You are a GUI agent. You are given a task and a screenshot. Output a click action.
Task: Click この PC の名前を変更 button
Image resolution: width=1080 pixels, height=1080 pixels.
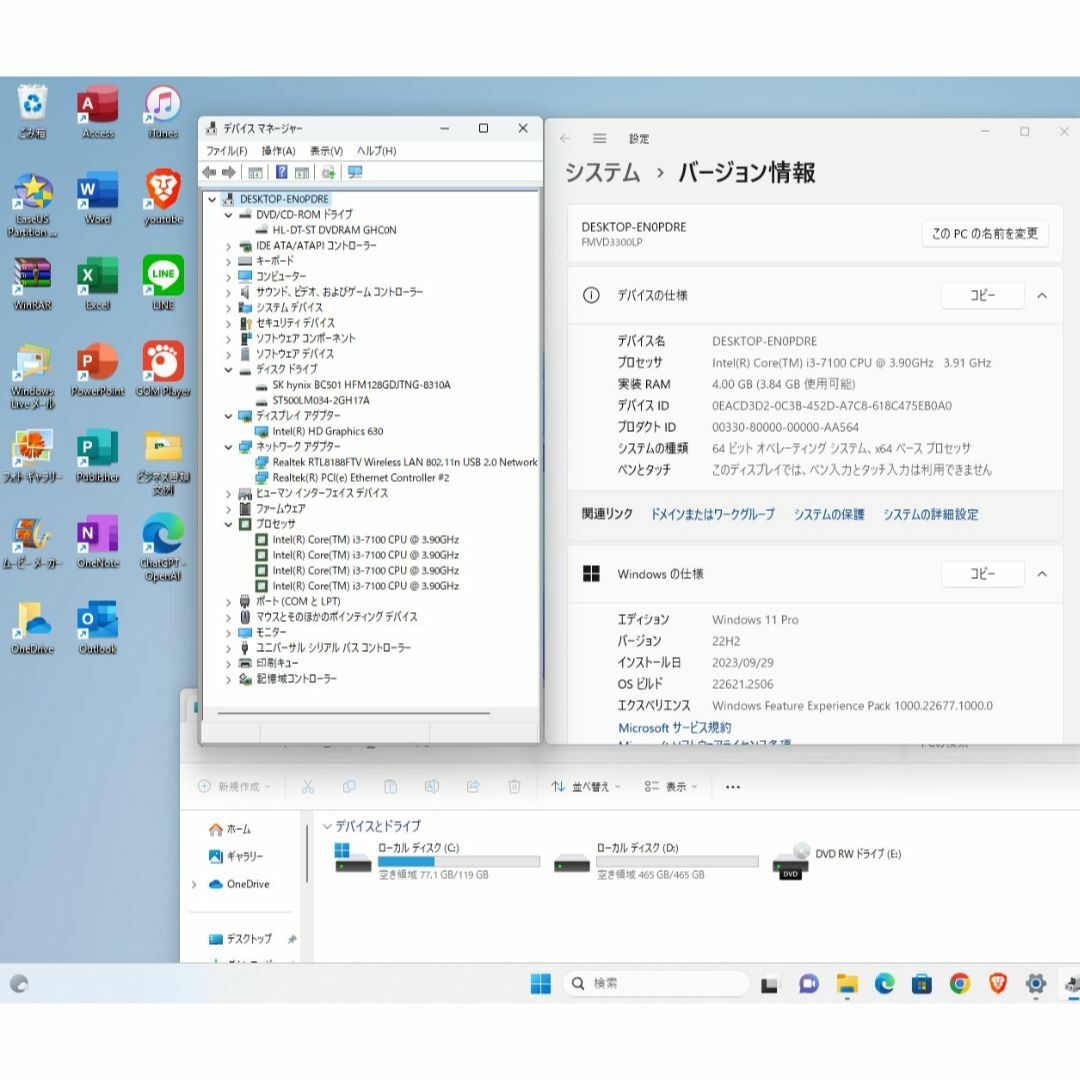click(984, 233)
